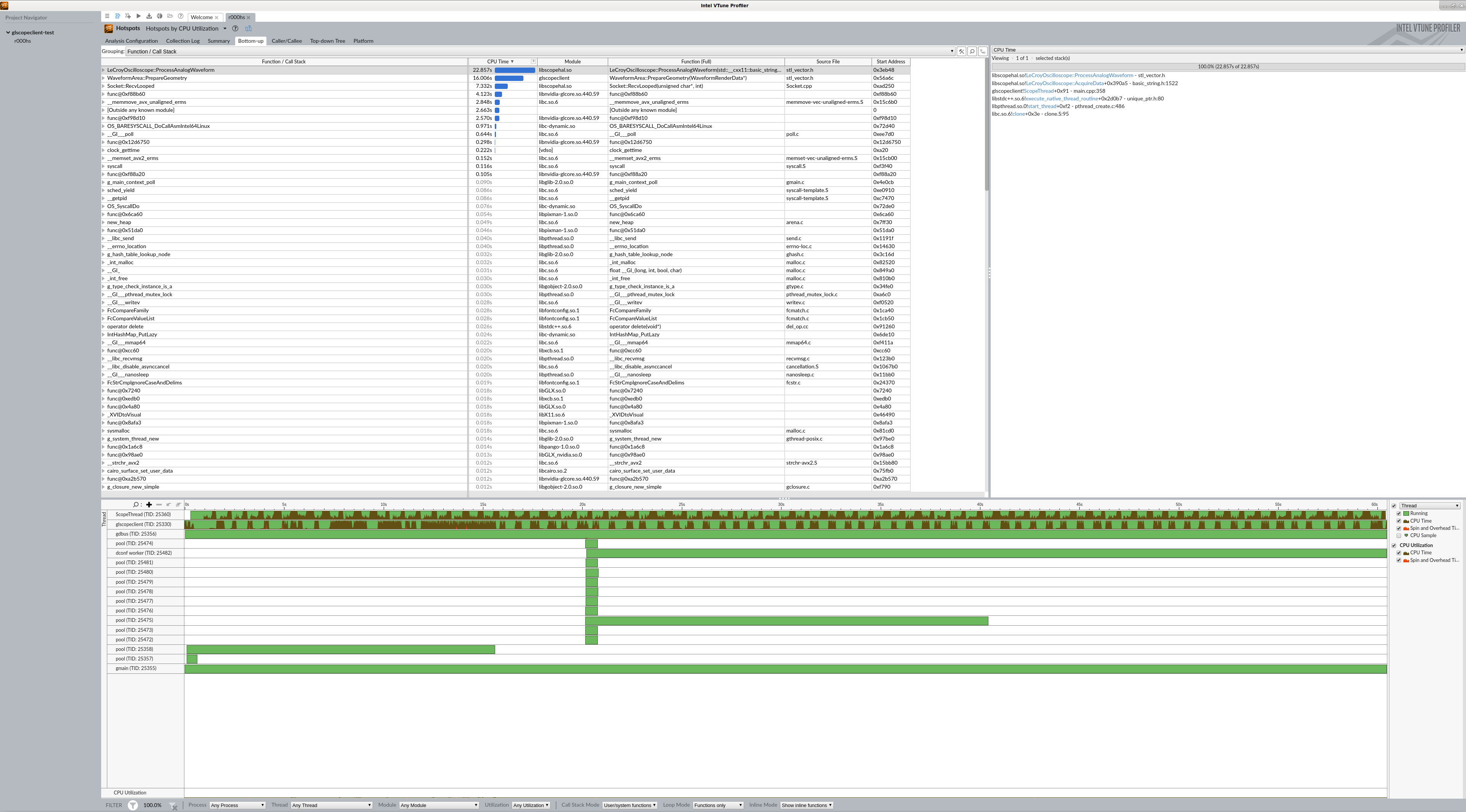Open Call Stack Mode dropdown User/system functions
Image resolution: width=1466 pixels, height=812 pixels.
pos(630,805)
